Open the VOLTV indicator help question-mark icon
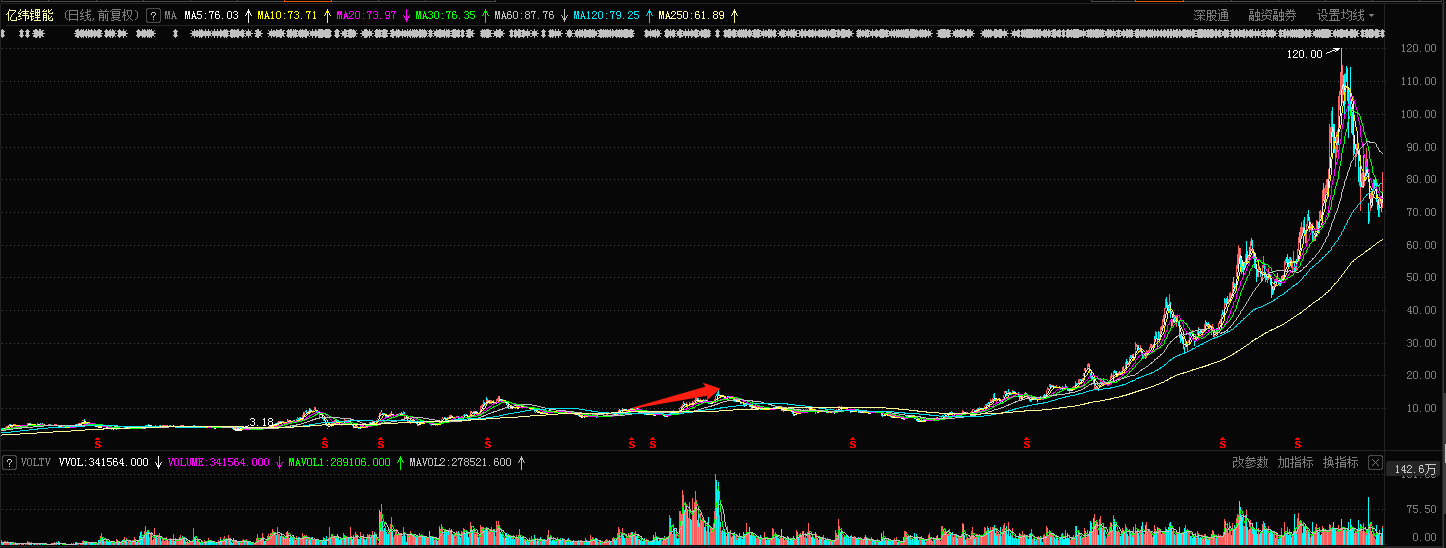Image resolution: width=1446 pixels, height=548 pixels. point(10,462)
